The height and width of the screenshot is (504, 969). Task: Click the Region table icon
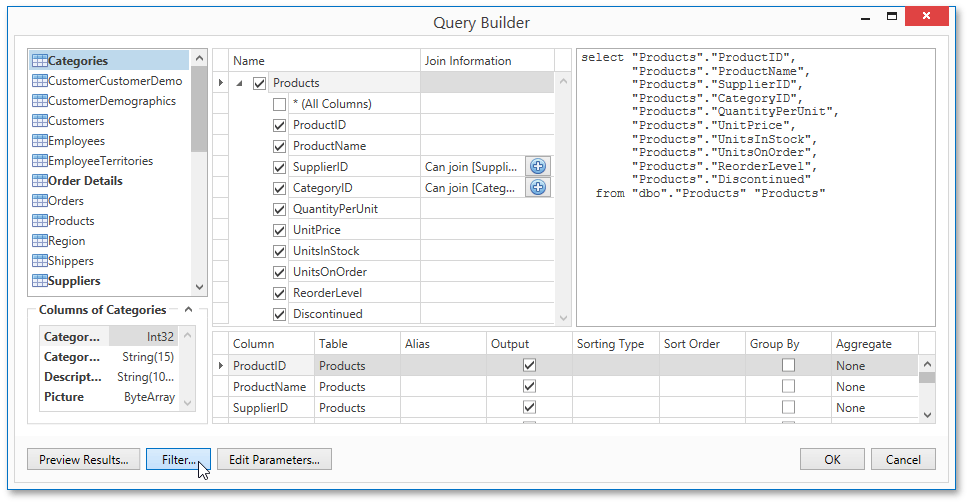(x=40, y=241)
